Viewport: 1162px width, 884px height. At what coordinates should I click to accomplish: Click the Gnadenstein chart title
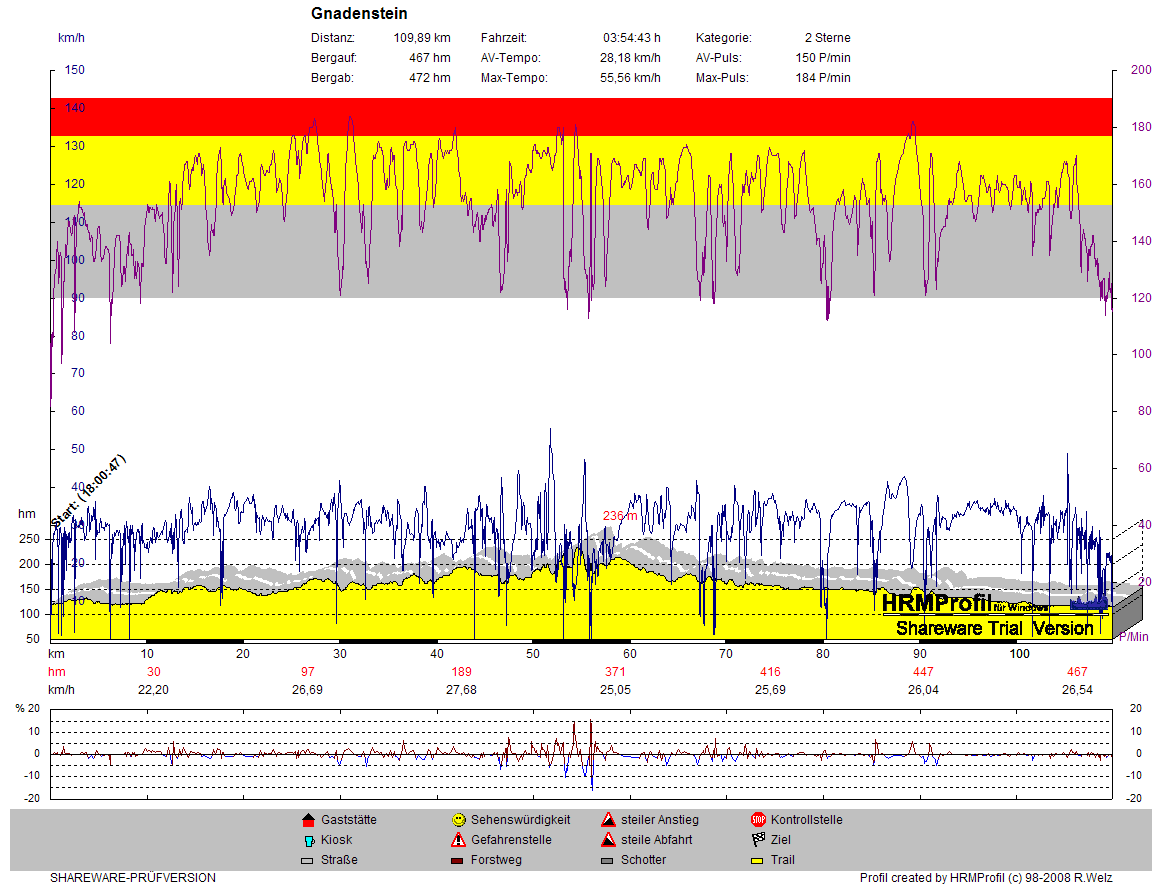click(x=359, y=14)
